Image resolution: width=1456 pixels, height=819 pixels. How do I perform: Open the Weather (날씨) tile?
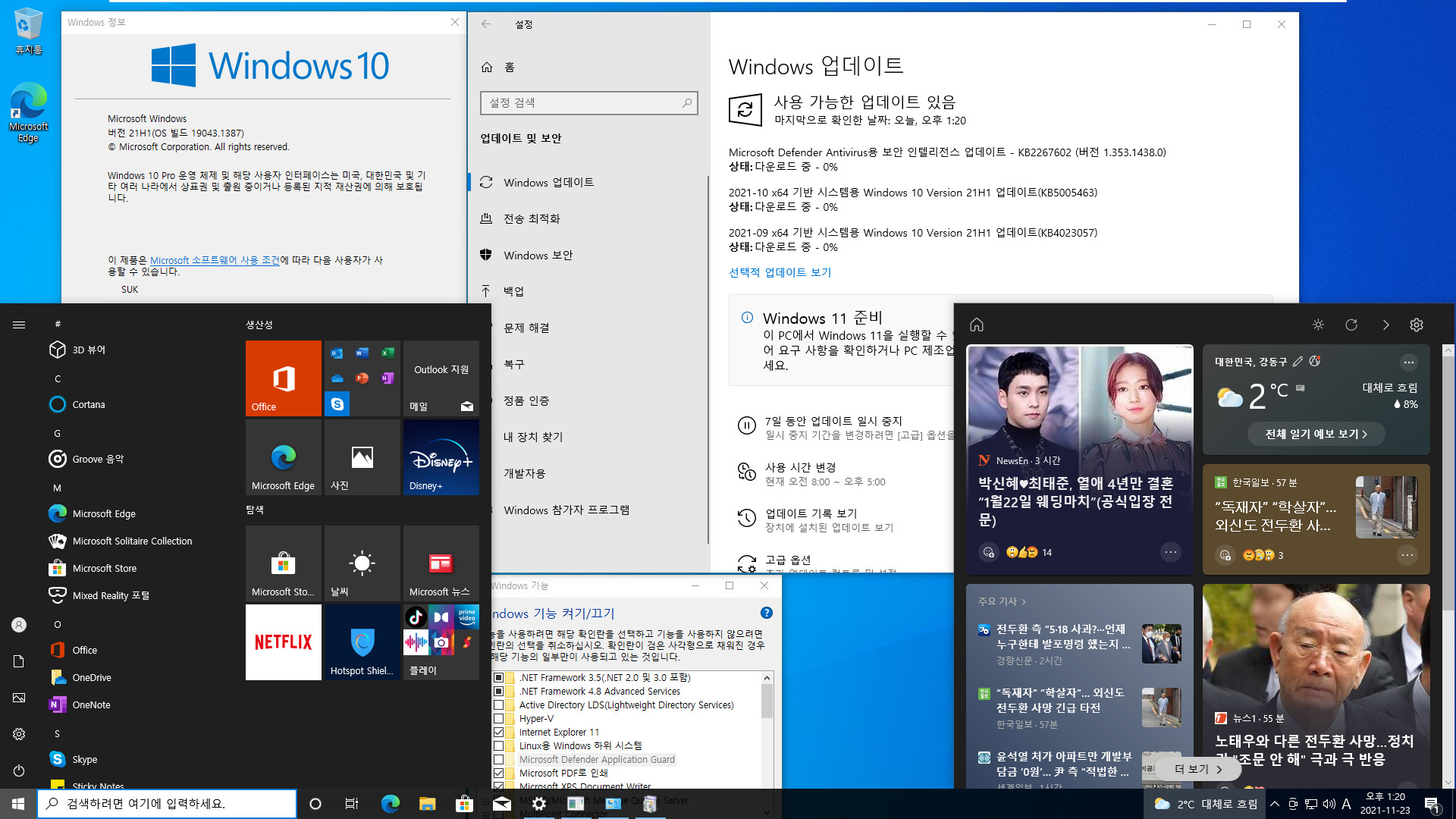tap(362, 563)
